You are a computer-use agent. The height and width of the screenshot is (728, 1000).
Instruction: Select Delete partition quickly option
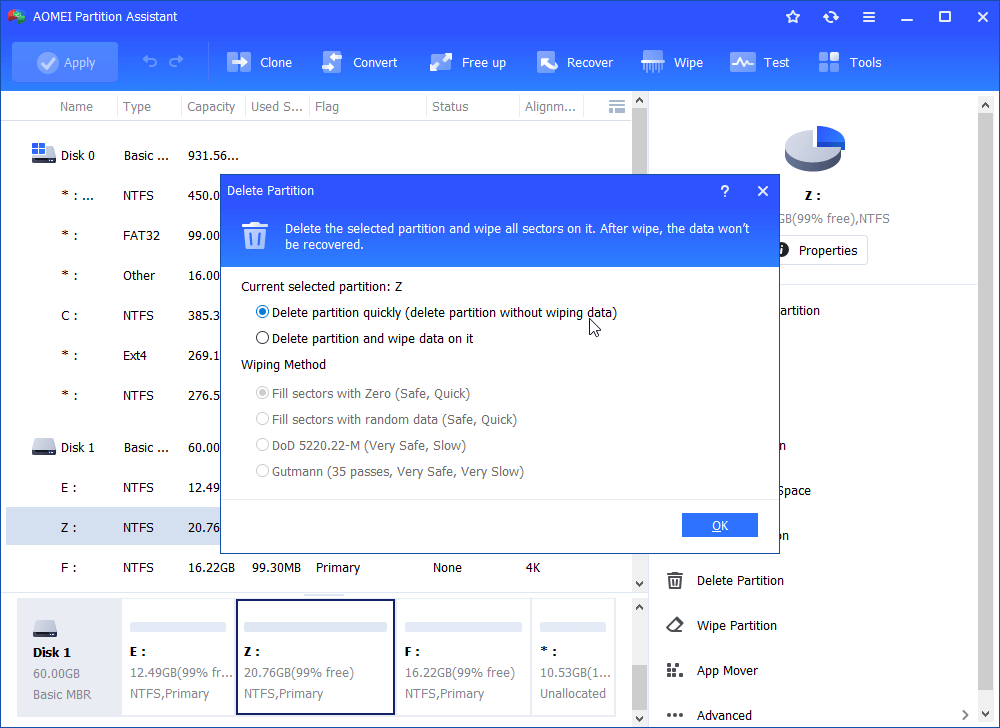click(x=436, y=312)
